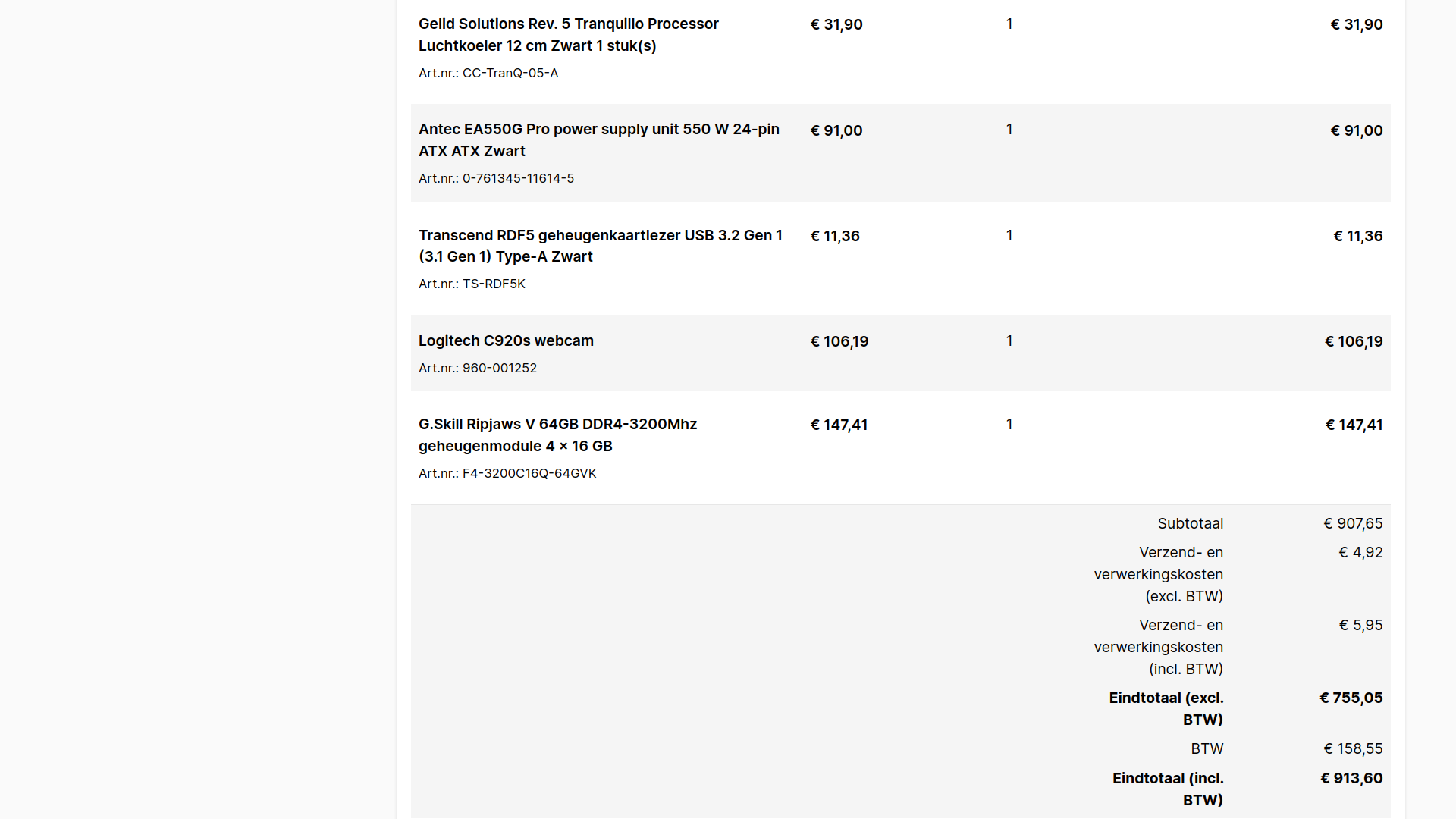
Task: Click the Subtotaal amount € 907,65
Action: [x=1353, y=524]
